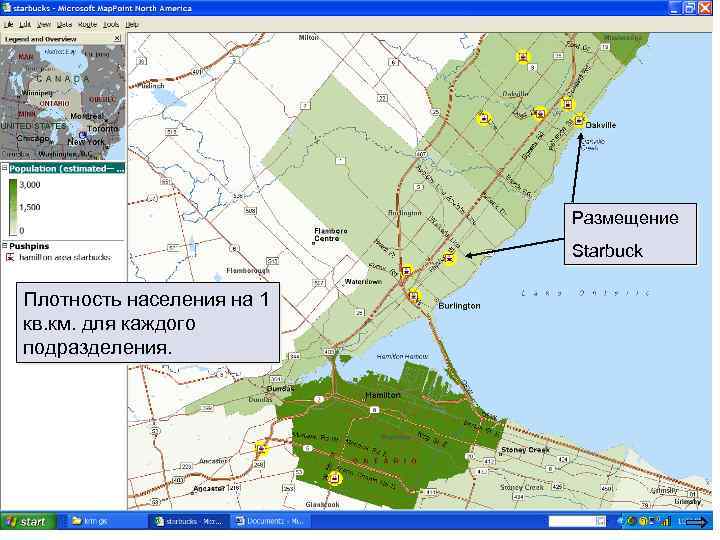720x540 pixels.
Task: Open the Edit menu
Action: [25, 24]
